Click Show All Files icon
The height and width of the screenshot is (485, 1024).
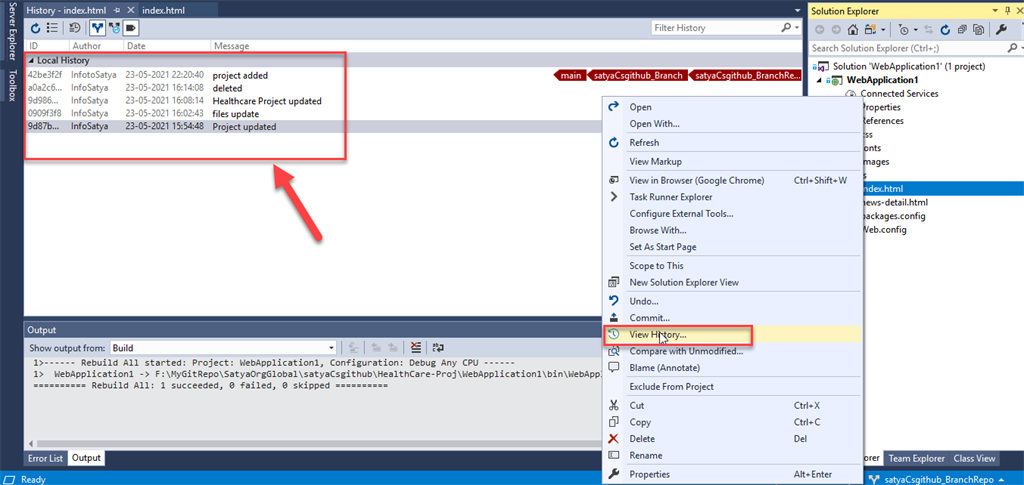(x=979, y=29)
